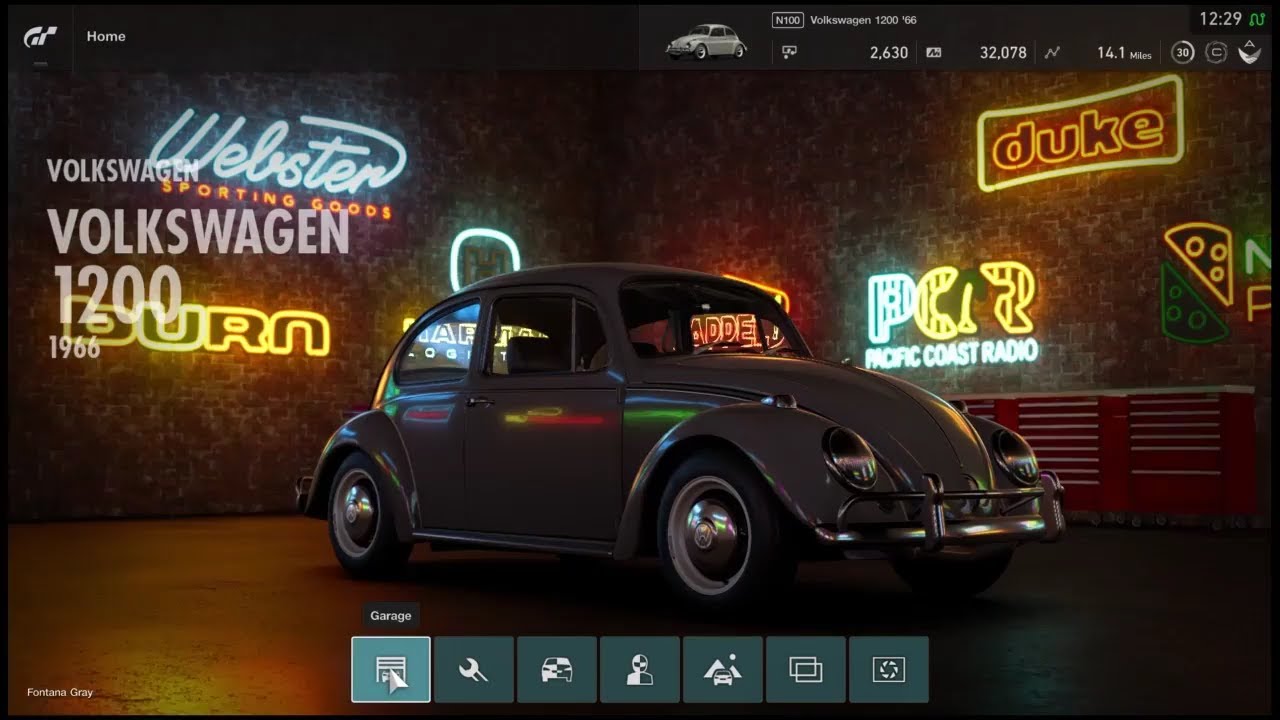Screen dimensions: 1280x720
Task: Open the profile emblem at top right
Action: click(x=1249, y=52)
